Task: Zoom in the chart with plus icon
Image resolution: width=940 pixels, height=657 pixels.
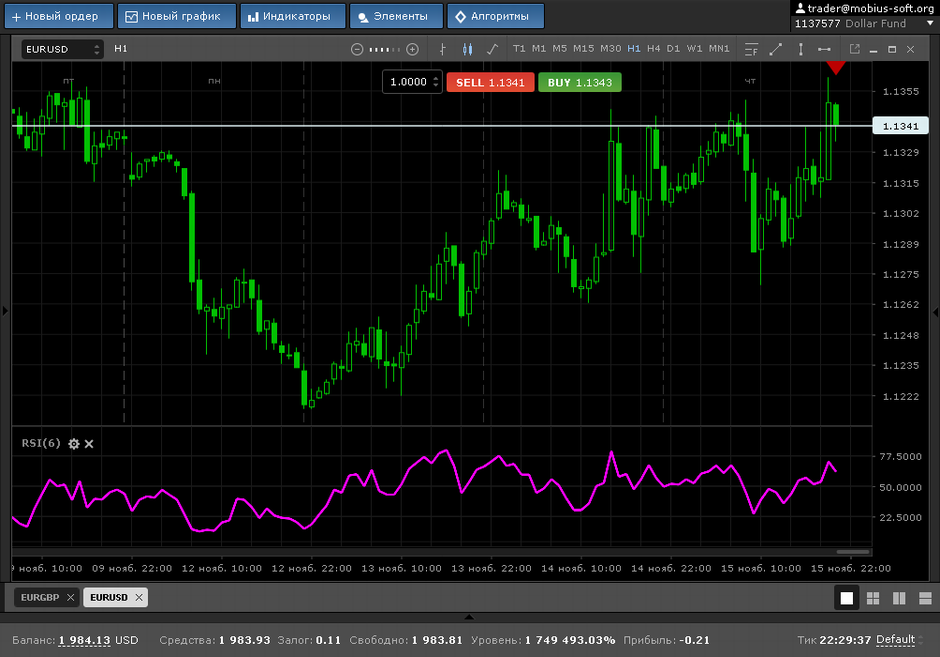Action: (x=412, y=49)
